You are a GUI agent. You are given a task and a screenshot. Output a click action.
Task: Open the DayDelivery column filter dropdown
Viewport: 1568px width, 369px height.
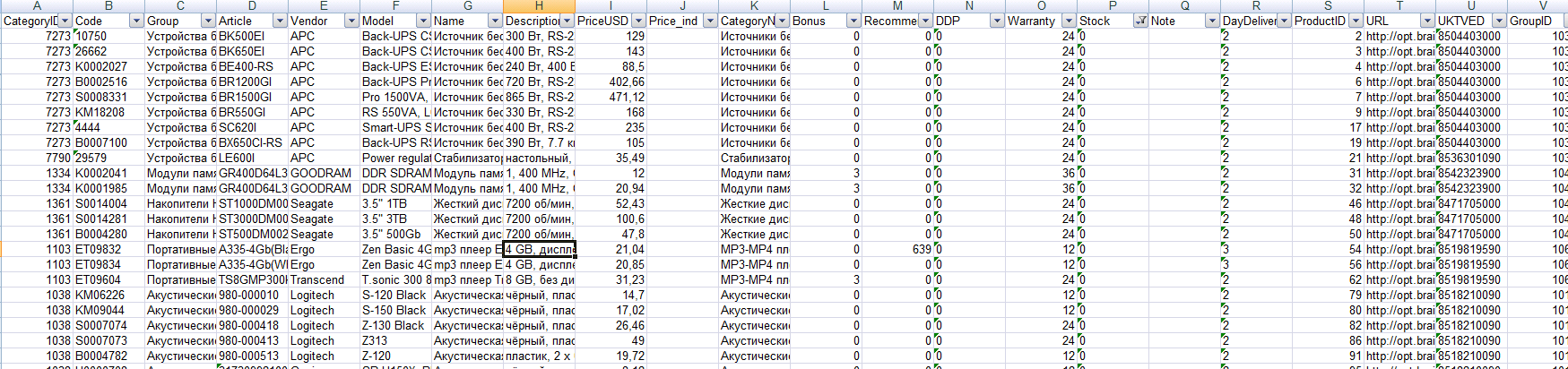1284,21
